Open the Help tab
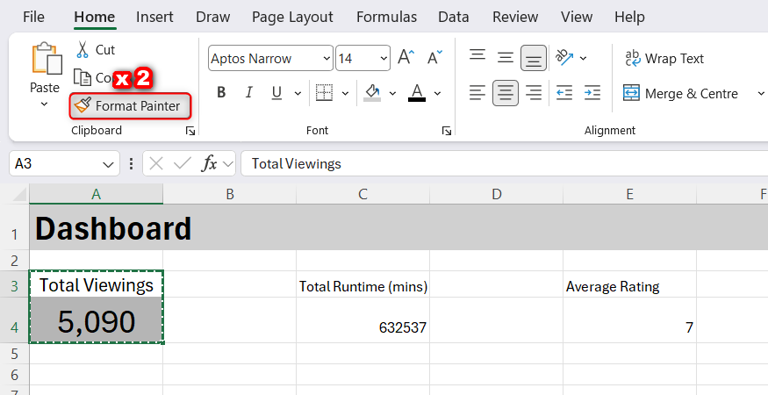Screen dimensions: 768x395 629,17
